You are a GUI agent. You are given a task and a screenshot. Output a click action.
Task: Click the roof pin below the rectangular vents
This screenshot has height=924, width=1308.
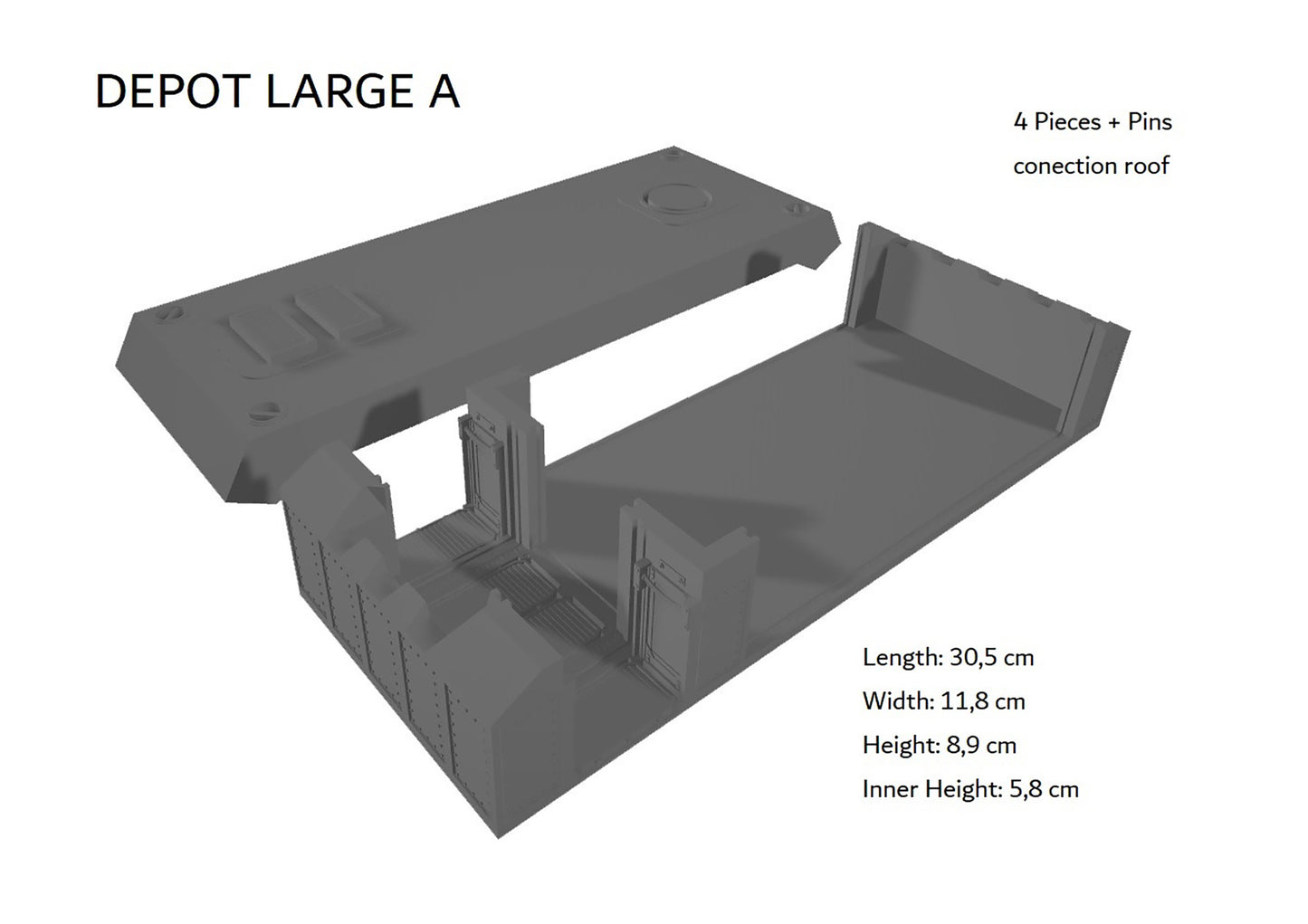[264, 409]
